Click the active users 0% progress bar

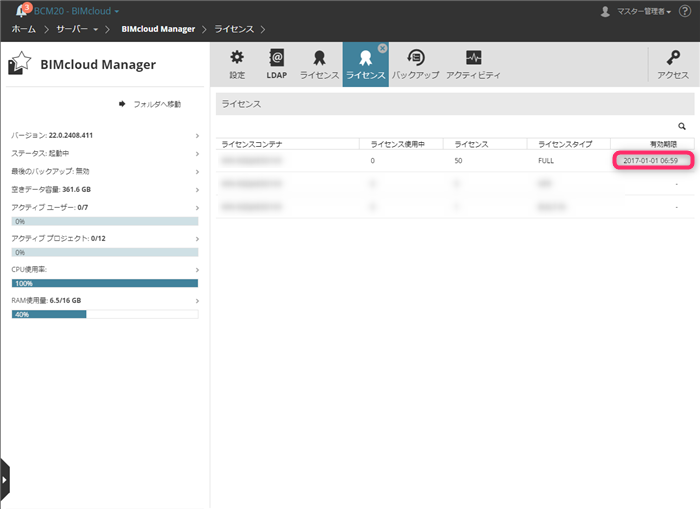[105, 221]
